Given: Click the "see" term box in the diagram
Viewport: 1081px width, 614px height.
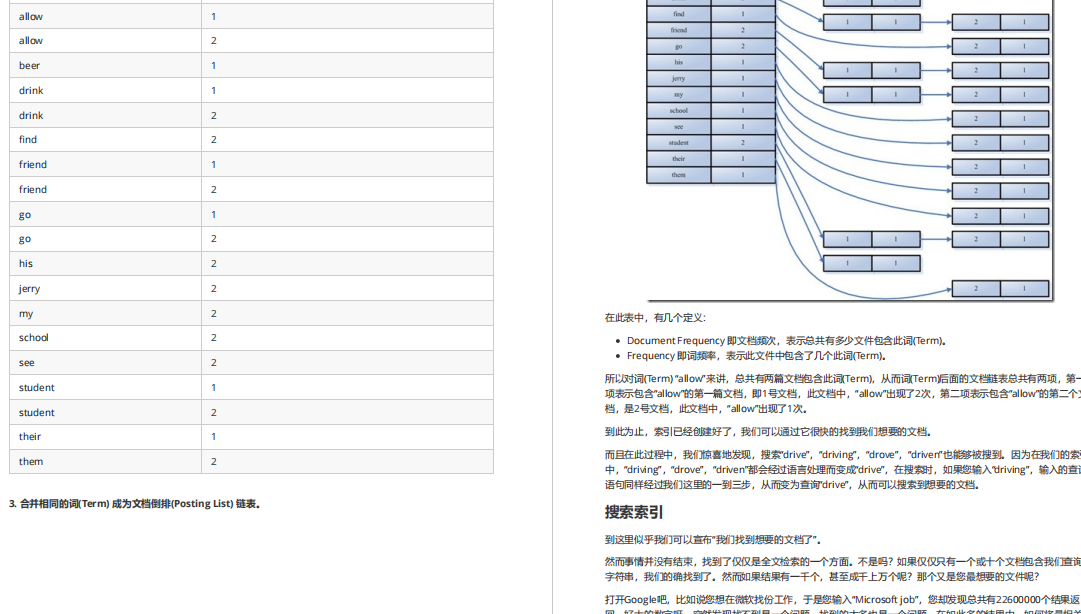Looking at the screenshot, I should point(678,127).
